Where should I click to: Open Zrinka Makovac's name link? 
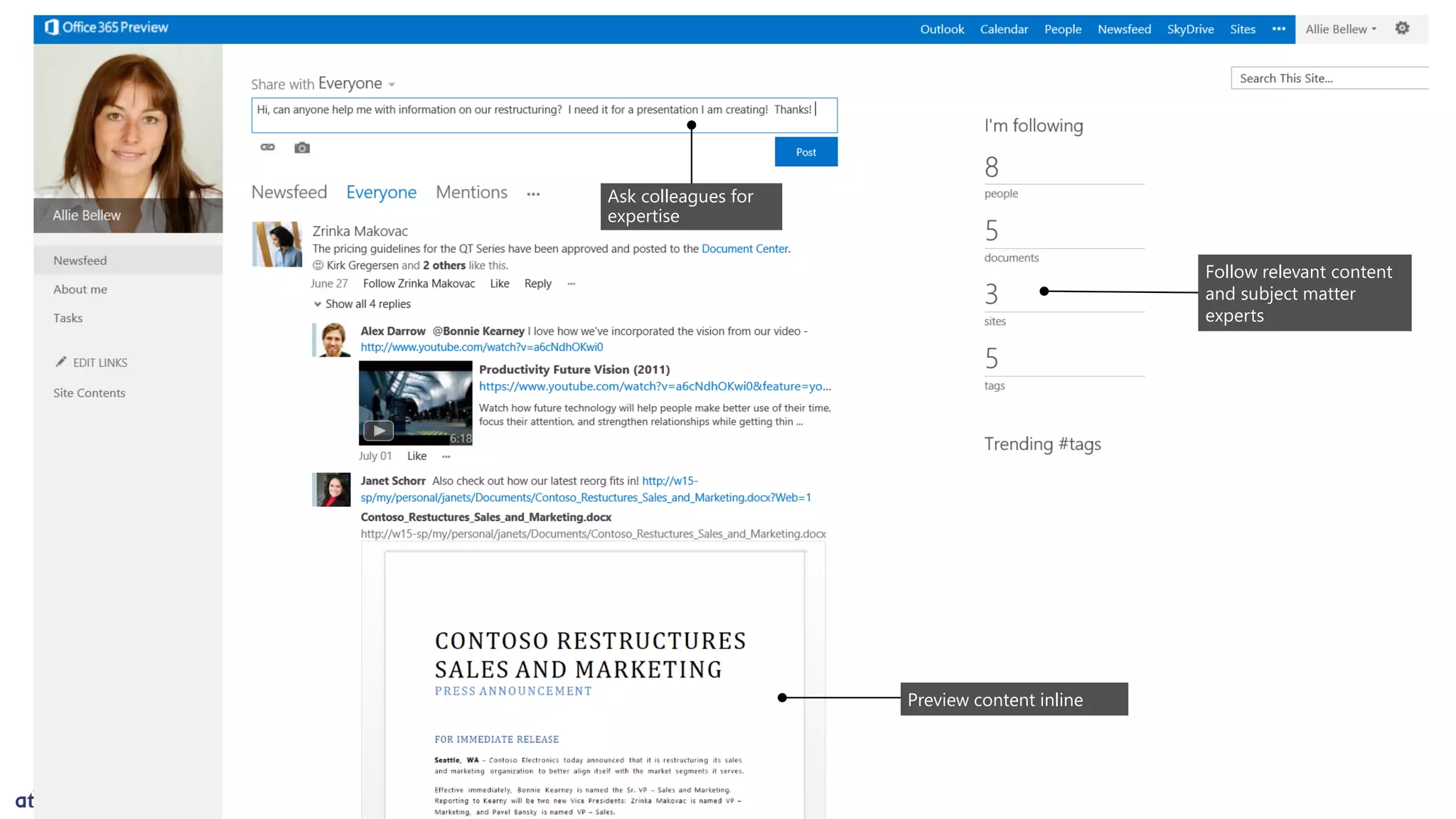coord(360,231)
